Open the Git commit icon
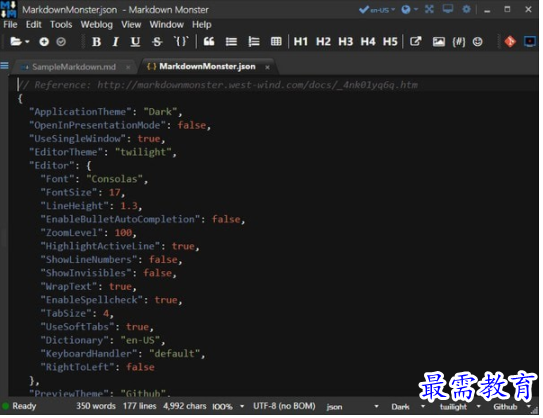The image size is (543, 418). coord(510,42)
